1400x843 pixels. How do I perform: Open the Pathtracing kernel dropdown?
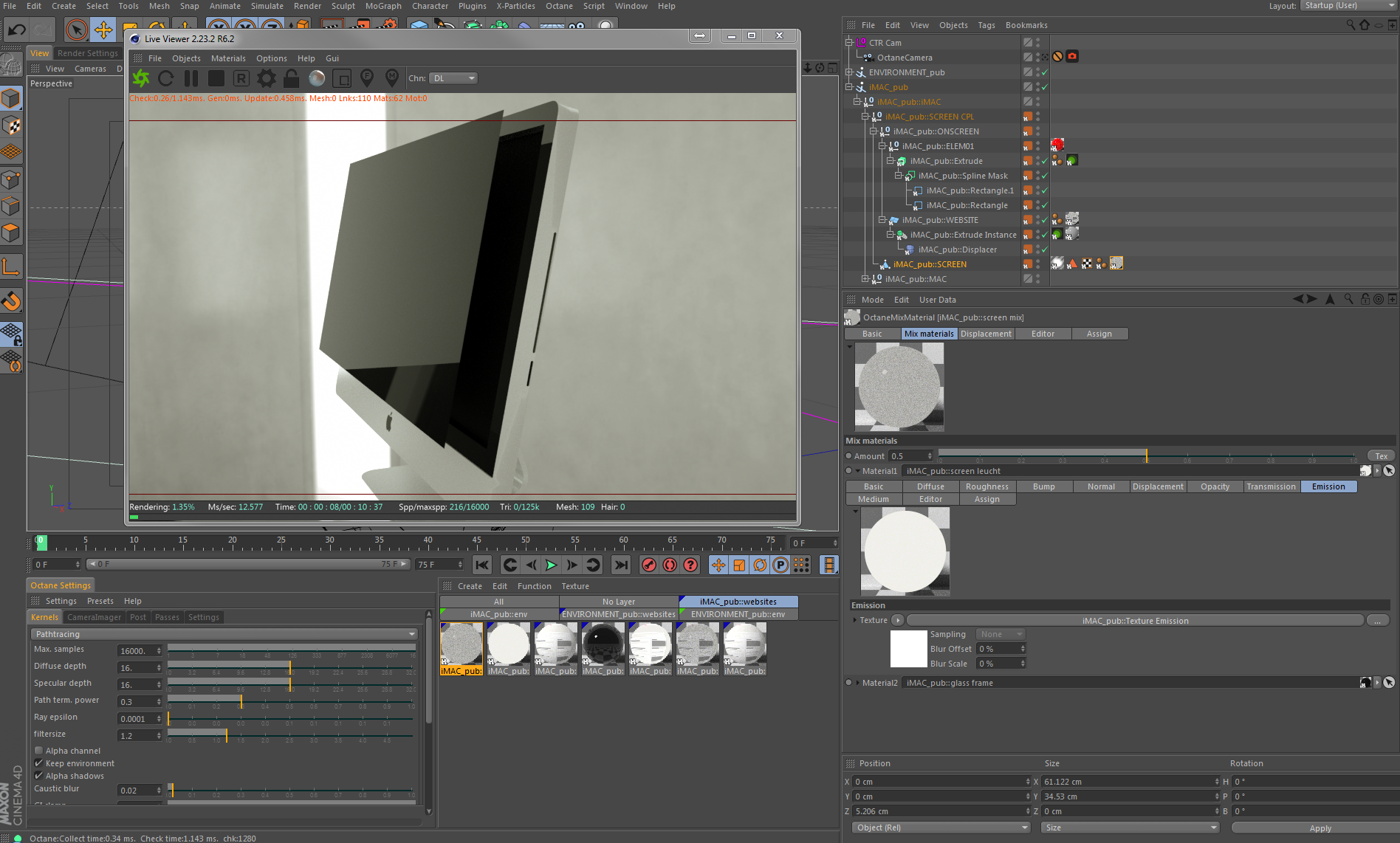(224, 634)
